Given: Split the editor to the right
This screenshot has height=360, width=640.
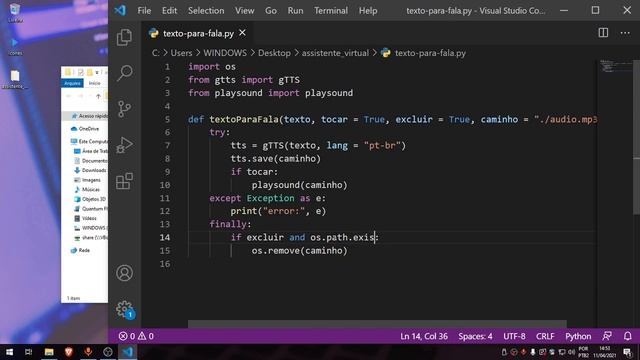Looking at the screenshot, I should pos(603,33).
